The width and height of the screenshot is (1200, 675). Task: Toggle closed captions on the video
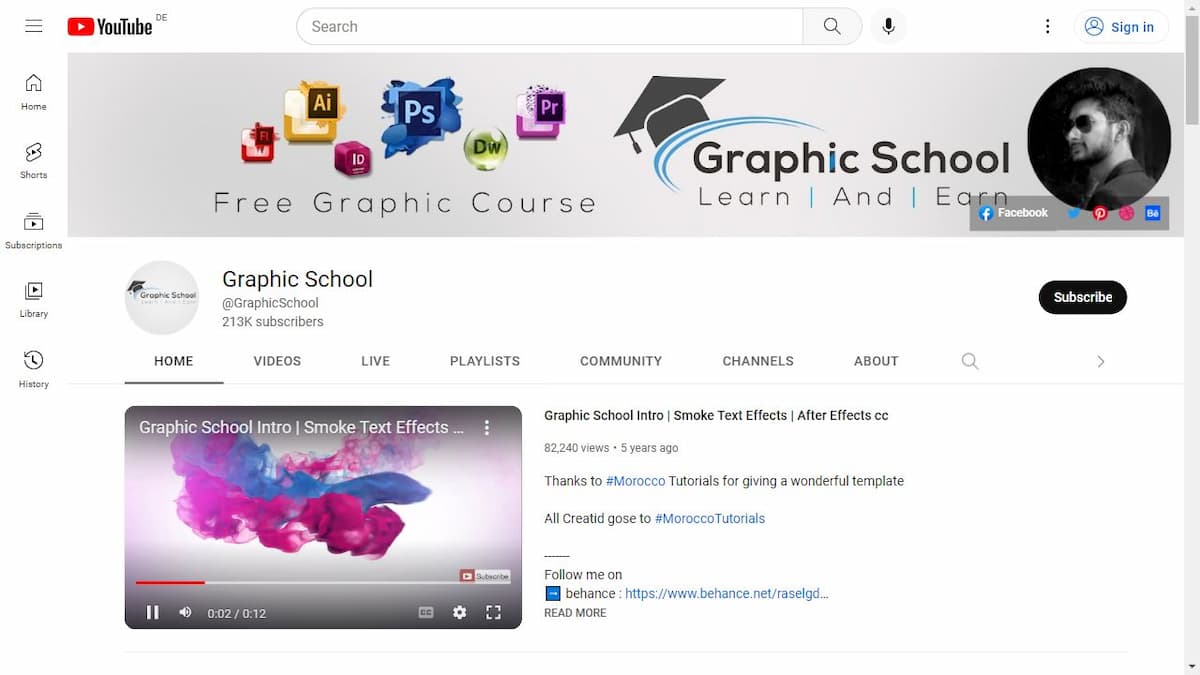click(426, 613)
